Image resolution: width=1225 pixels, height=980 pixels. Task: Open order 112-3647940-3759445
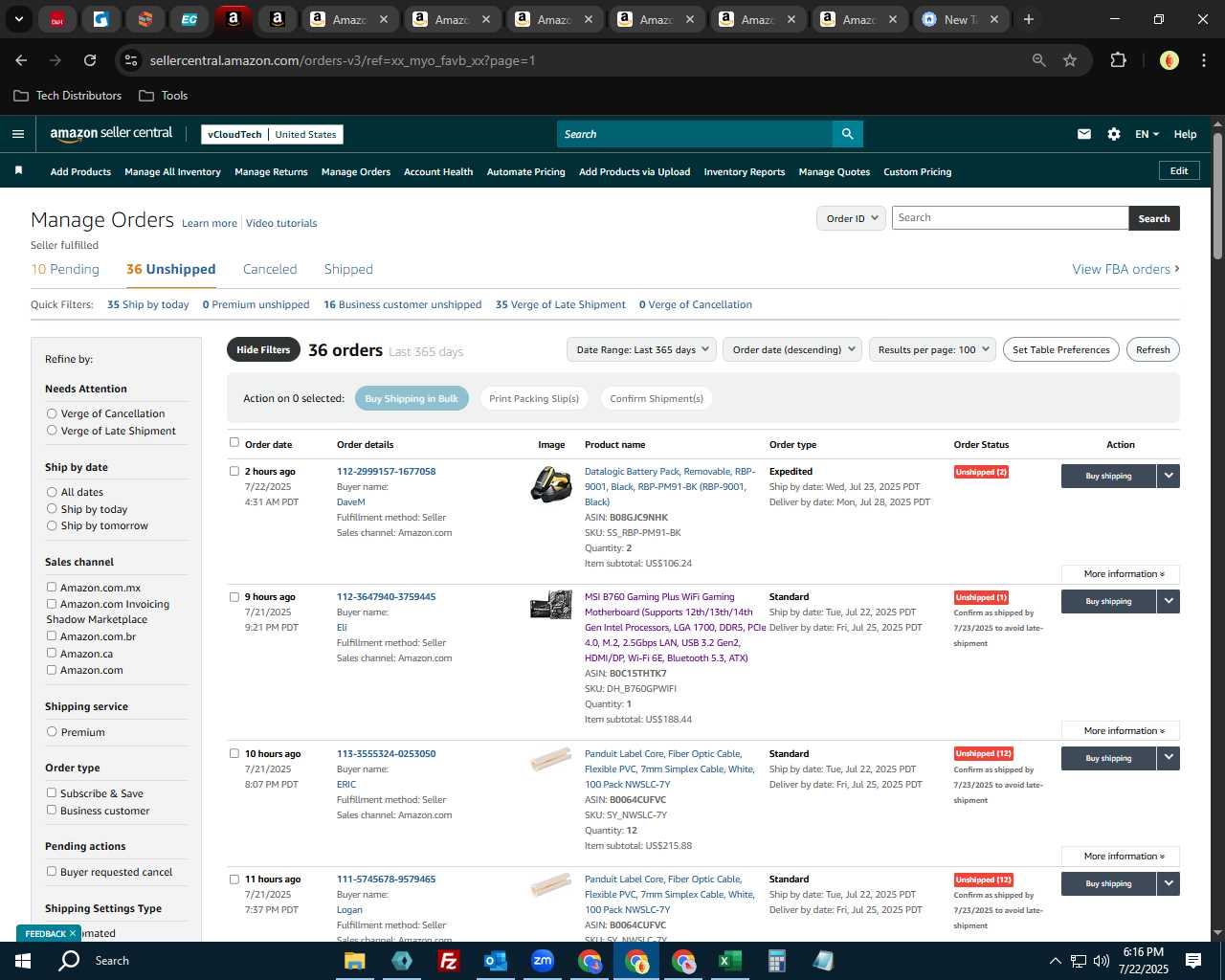pyautogui.click(x=386, y=596)
